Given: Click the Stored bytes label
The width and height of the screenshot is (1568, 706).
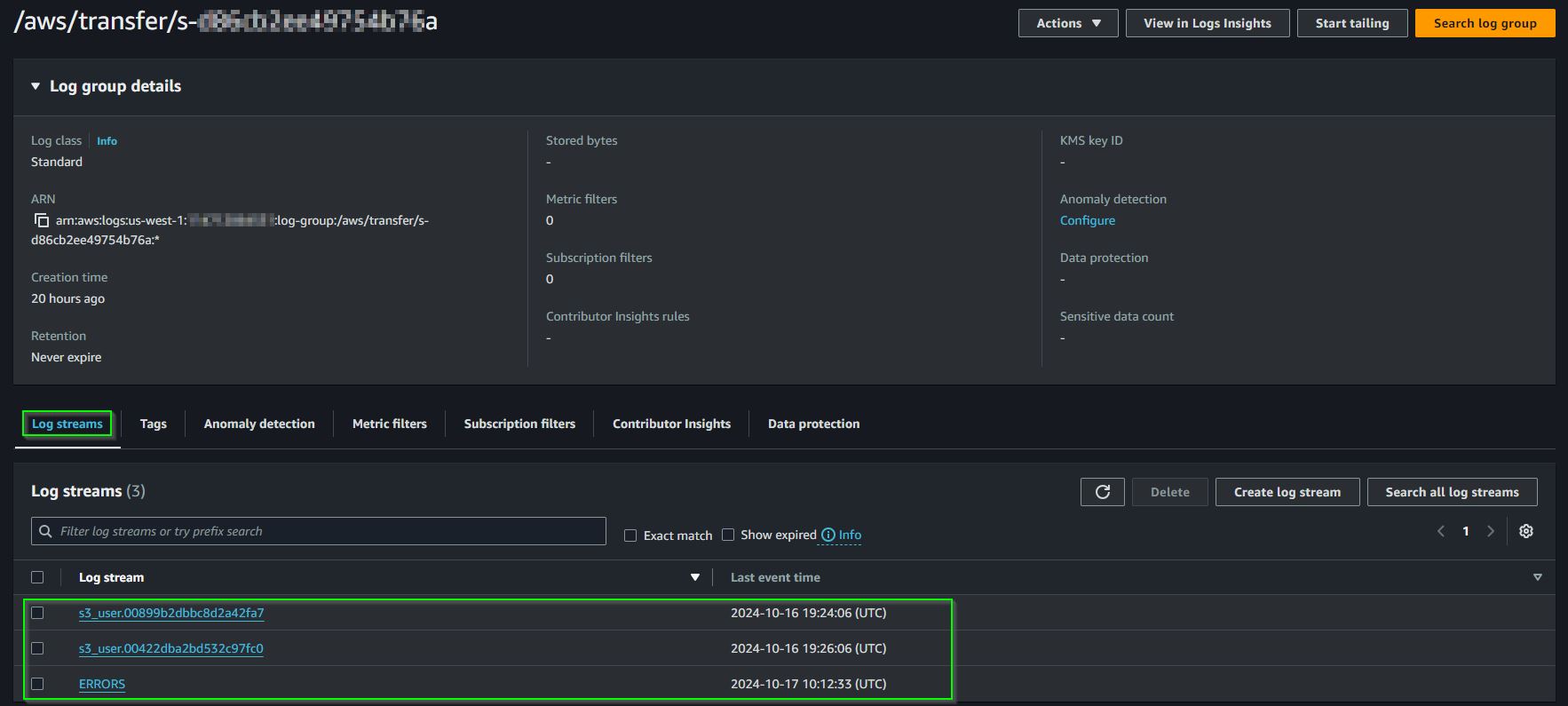Looking at the screenshot, I should click(582, 140).
